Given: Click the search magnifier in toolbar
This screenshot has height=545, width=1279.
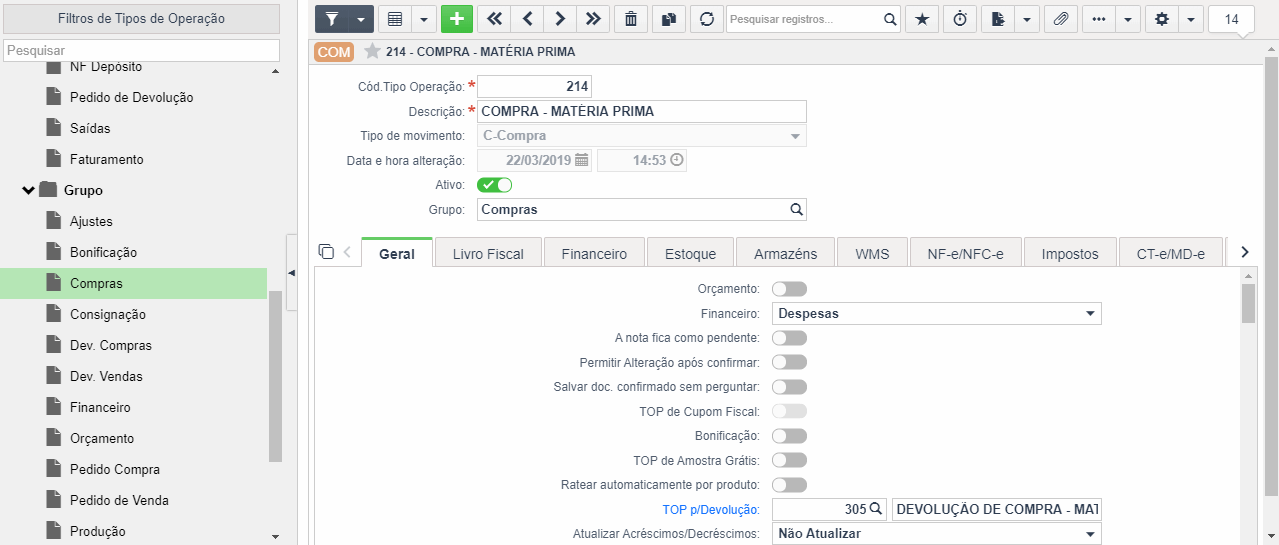Looking at the screenshot, I should click(890, 19).
